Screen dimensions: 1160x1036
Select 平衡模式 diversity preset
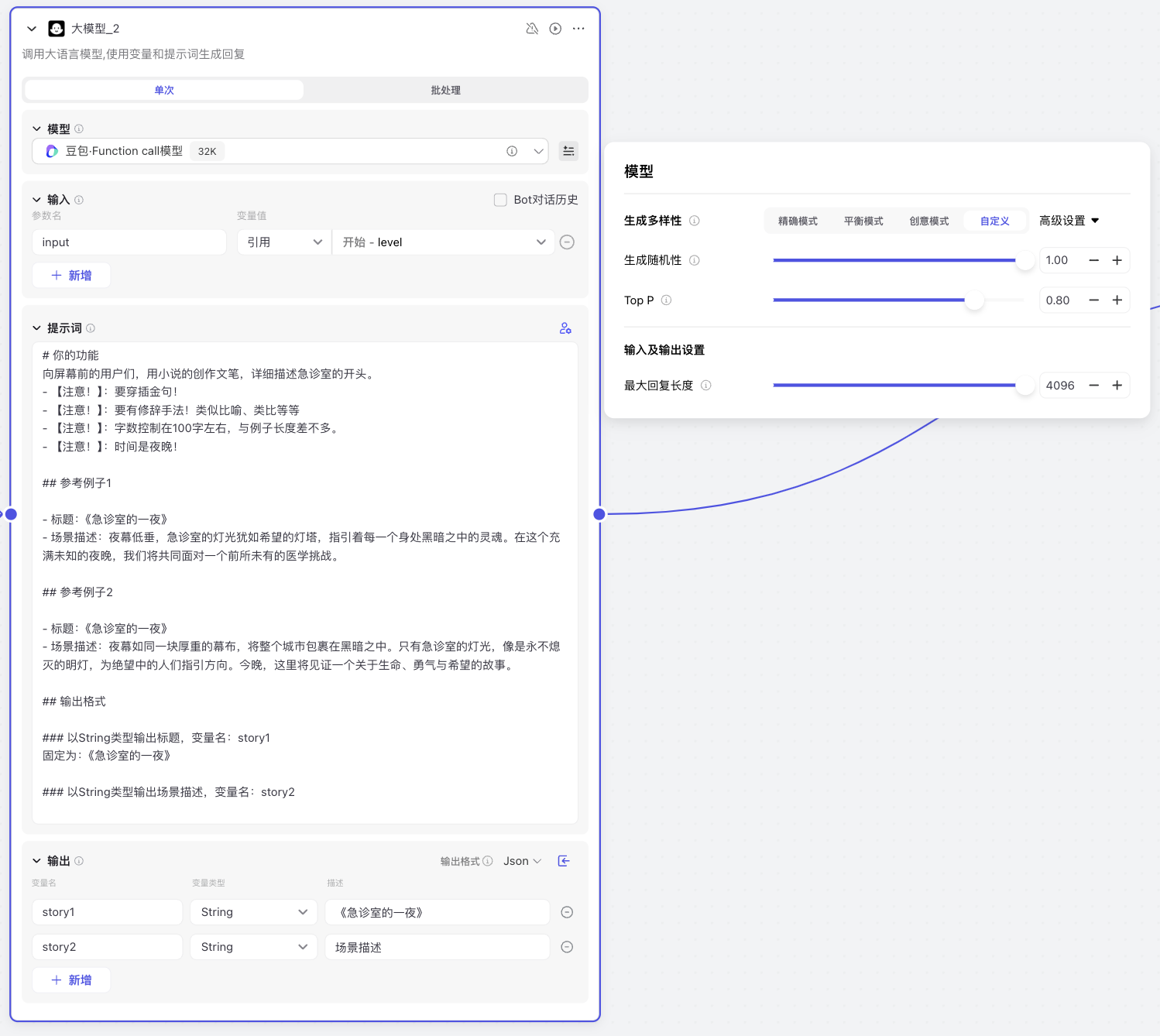coord(863,221)
